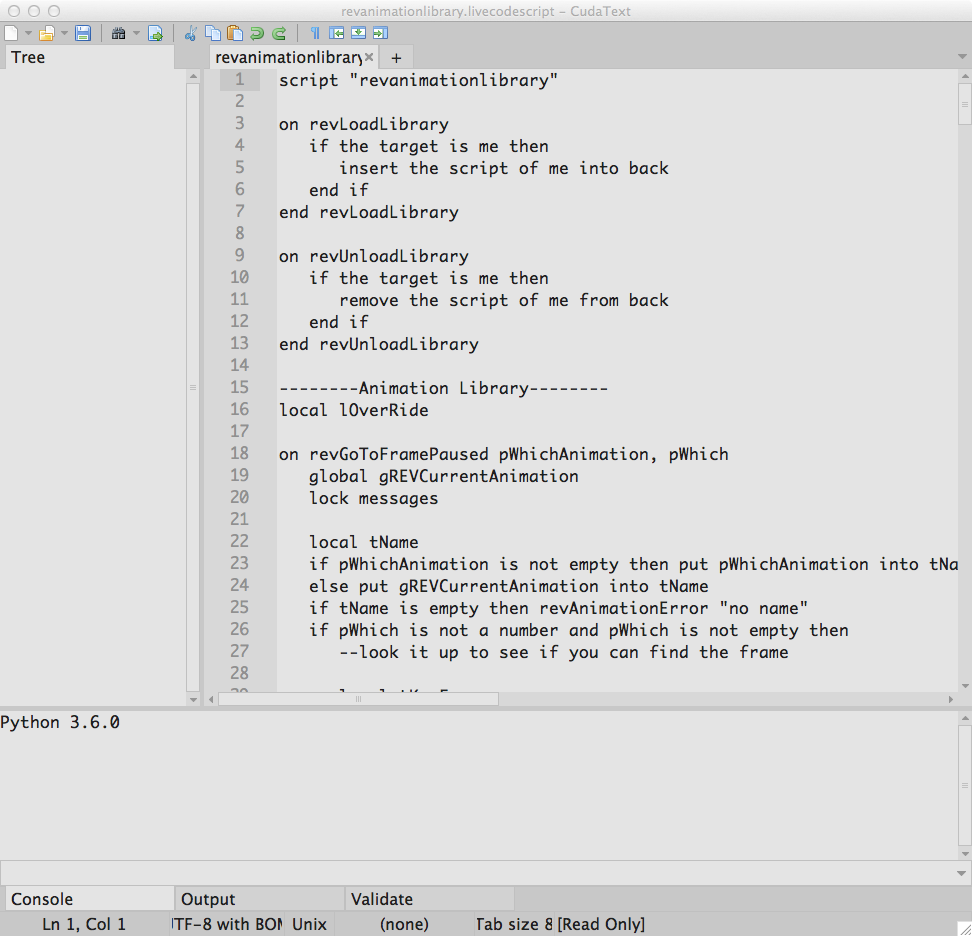Toggle unprinted characters with the pilcrow icon
The image size is (972, 936).
(315, 33)
